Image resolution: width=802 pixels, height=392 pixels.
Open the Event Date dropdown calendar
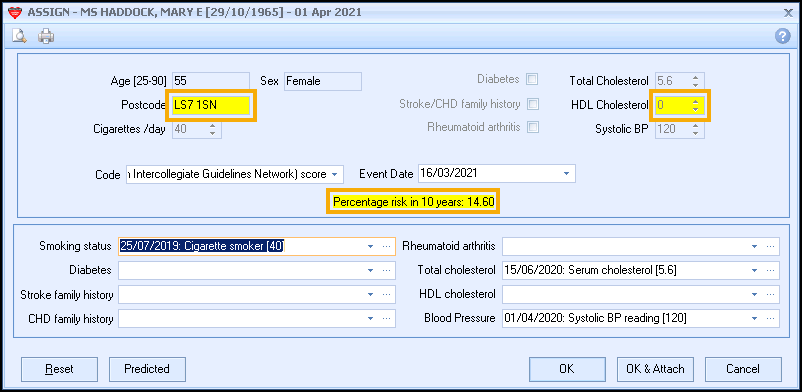[566, 173]
